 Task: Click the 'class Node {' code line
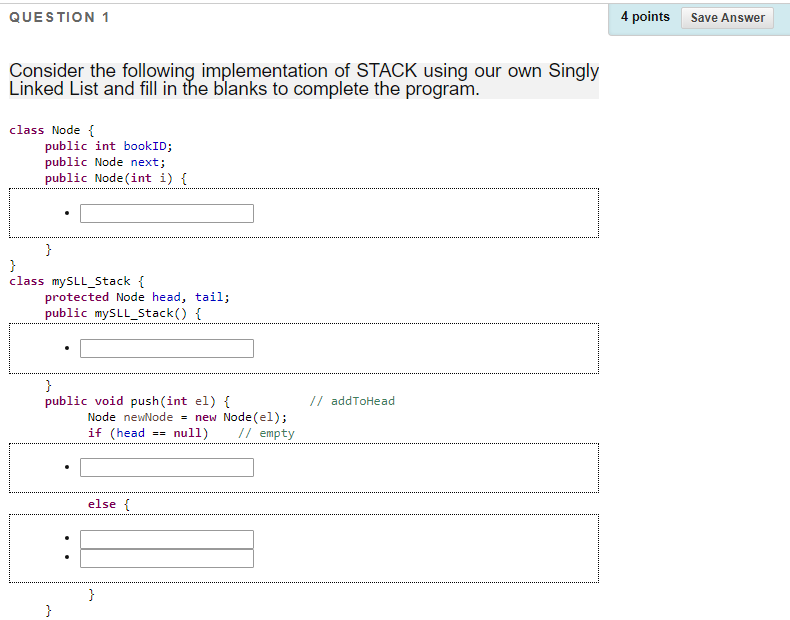[51, 130]
